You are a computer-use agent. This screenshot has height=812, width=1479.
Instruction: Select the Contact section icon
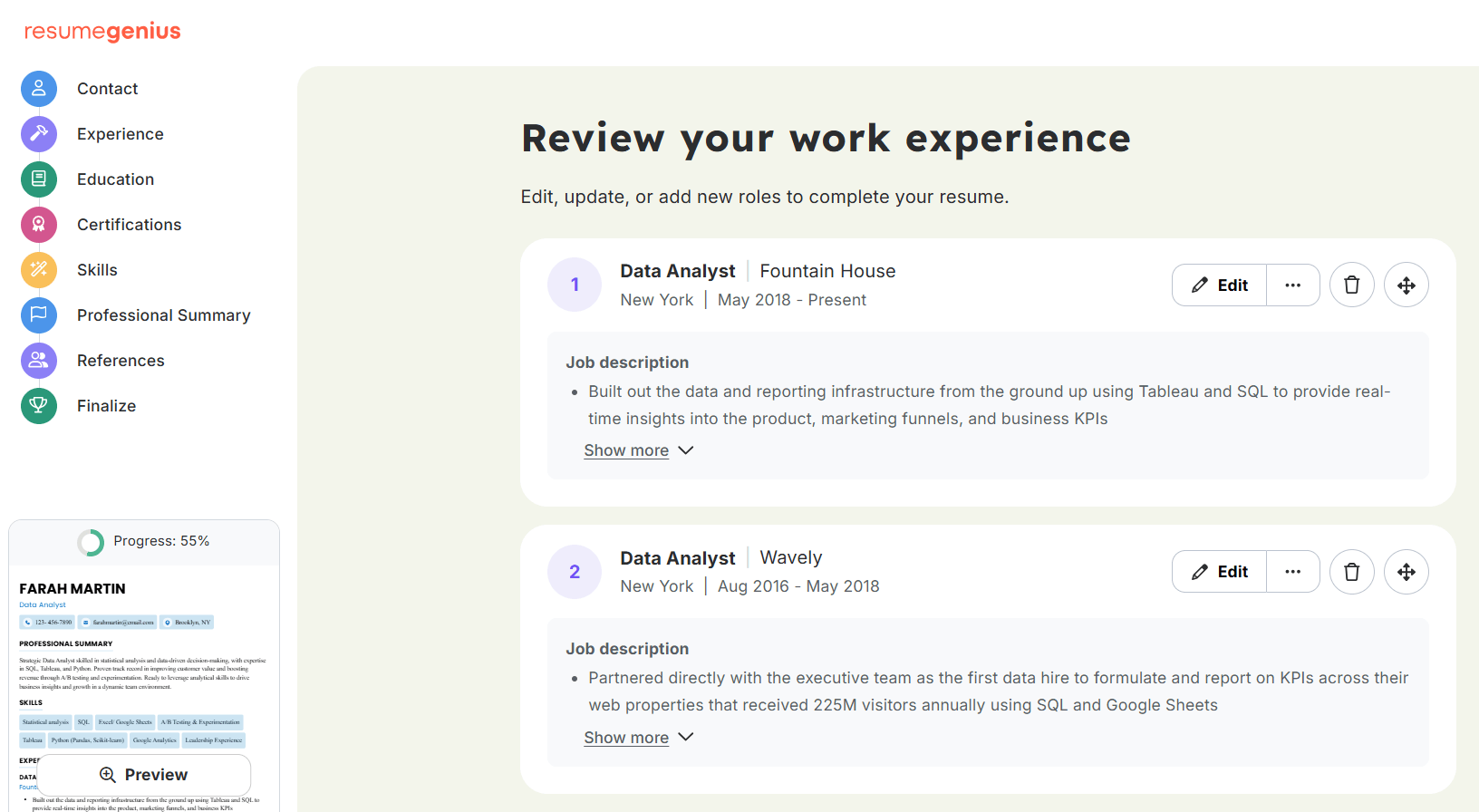pyautogui.click(x=38, y=88)
